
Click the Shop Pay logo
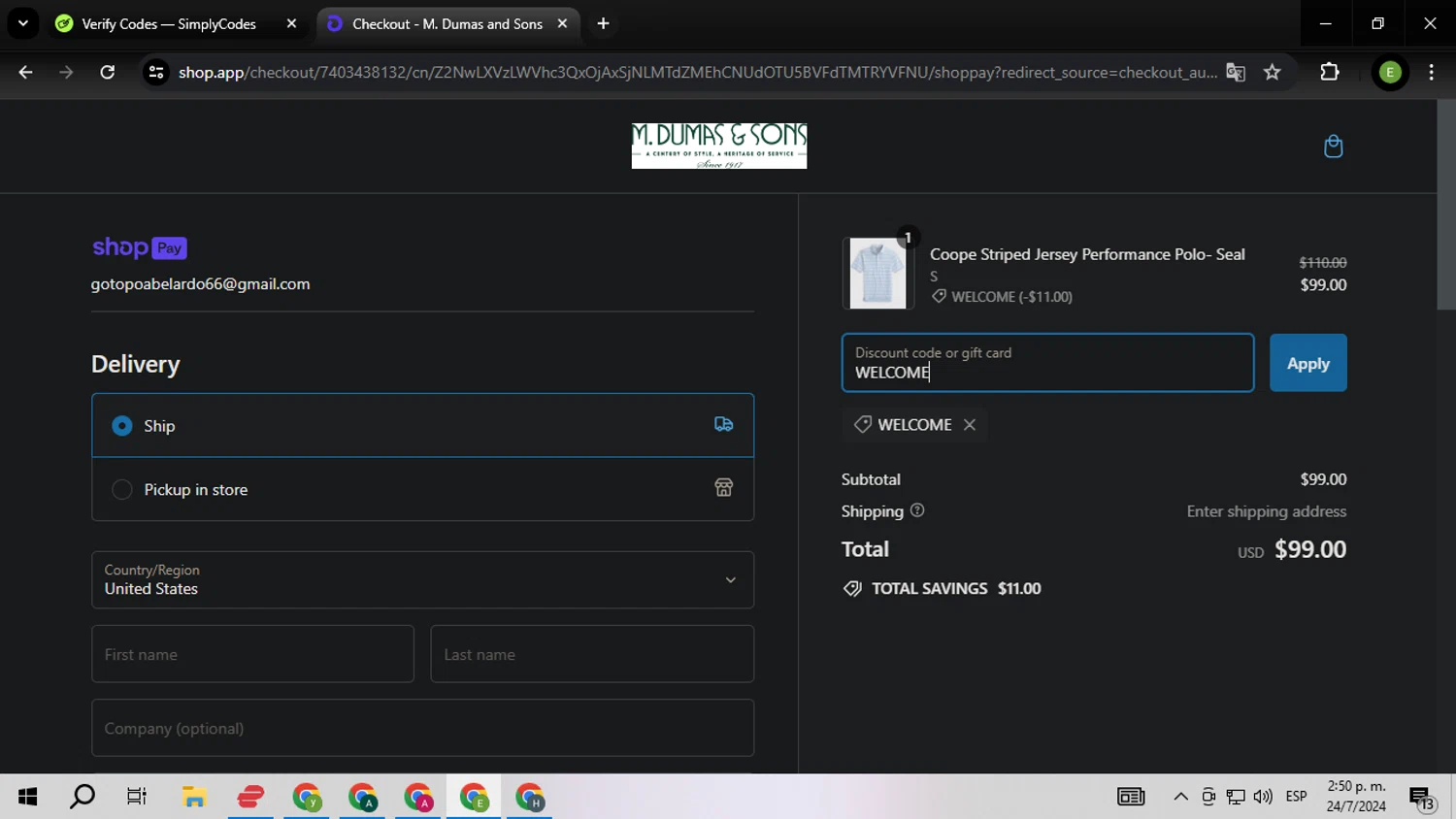(140, 247)
